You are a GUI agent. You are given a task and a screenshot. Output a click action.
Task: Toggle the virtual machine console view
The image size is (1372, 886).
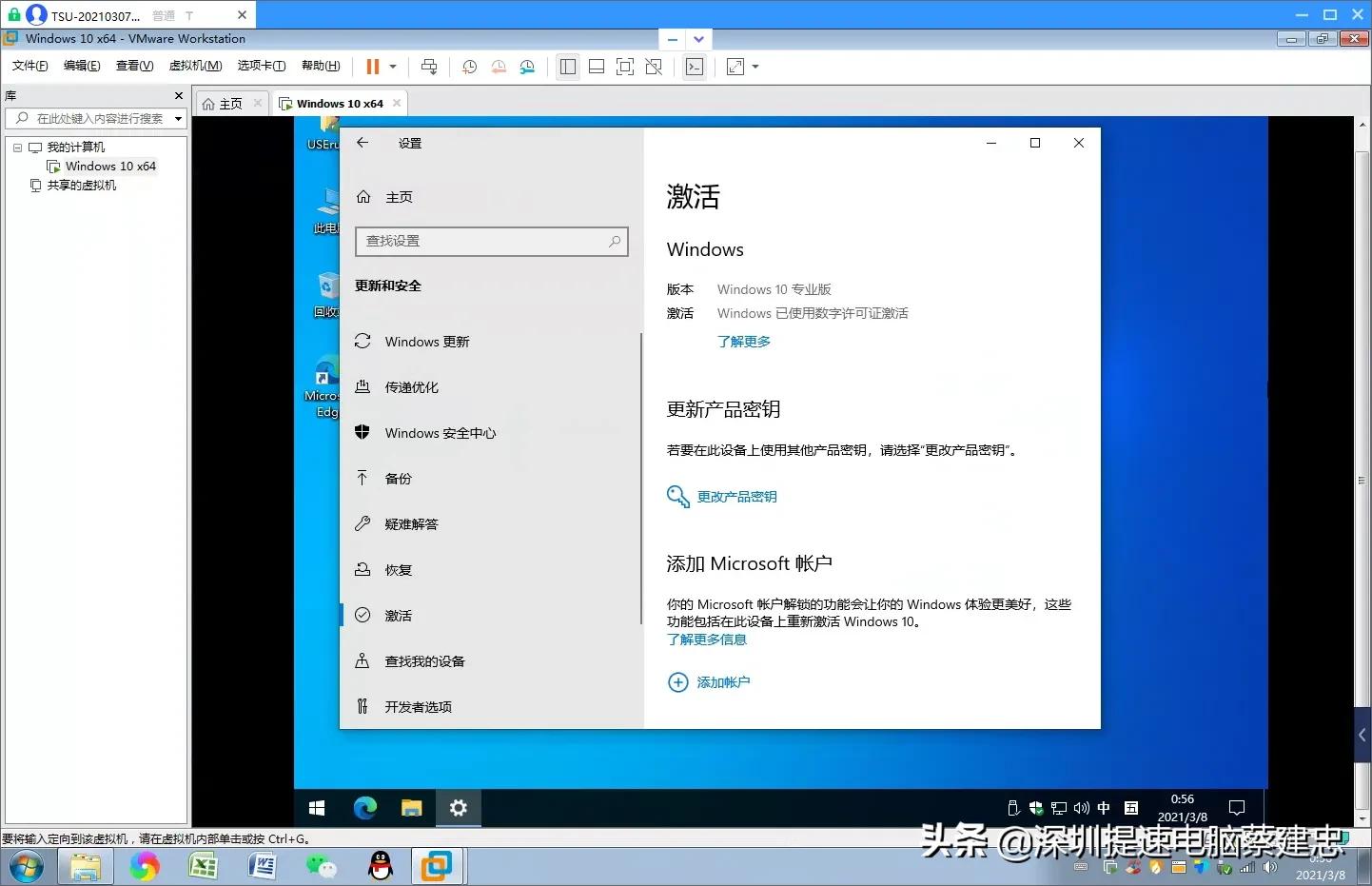coord(695,67)
